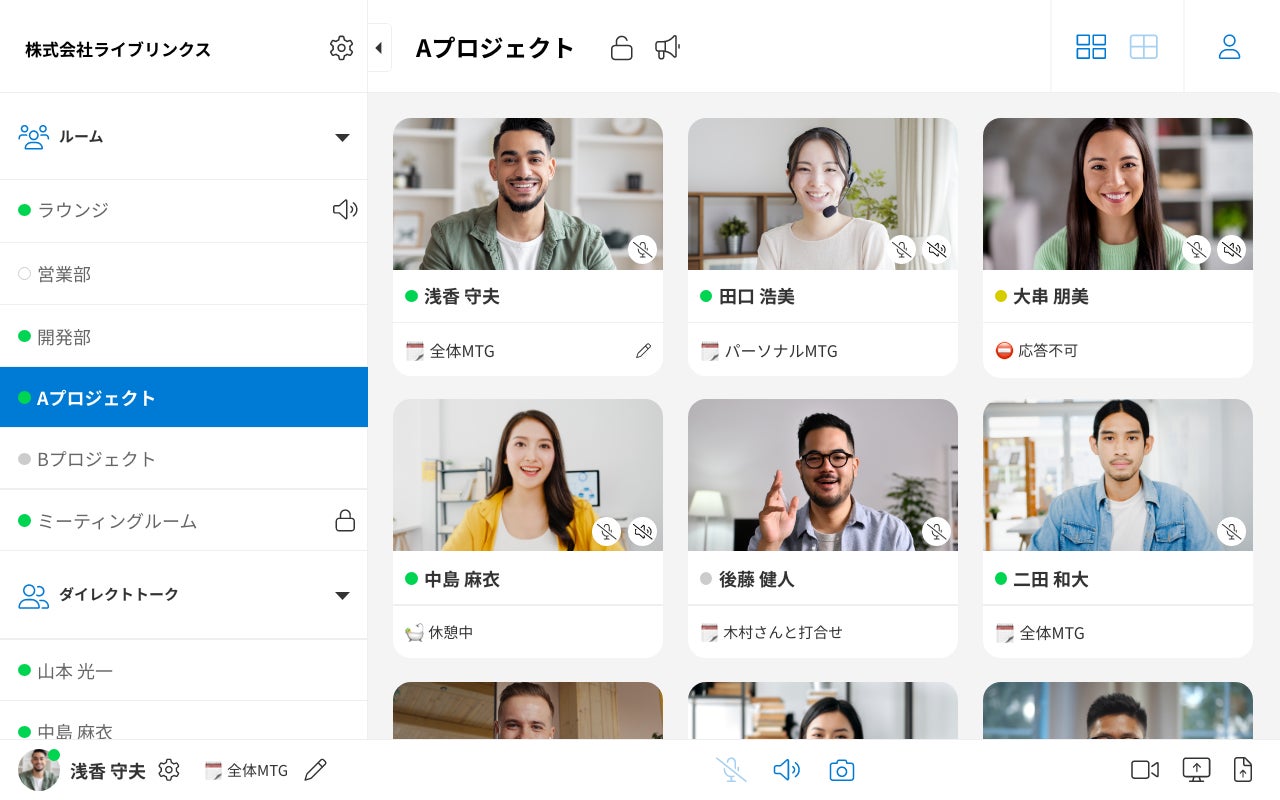
Task: Click the muted mic badge on 中島 麻衣's card
Action: point(607,531)
